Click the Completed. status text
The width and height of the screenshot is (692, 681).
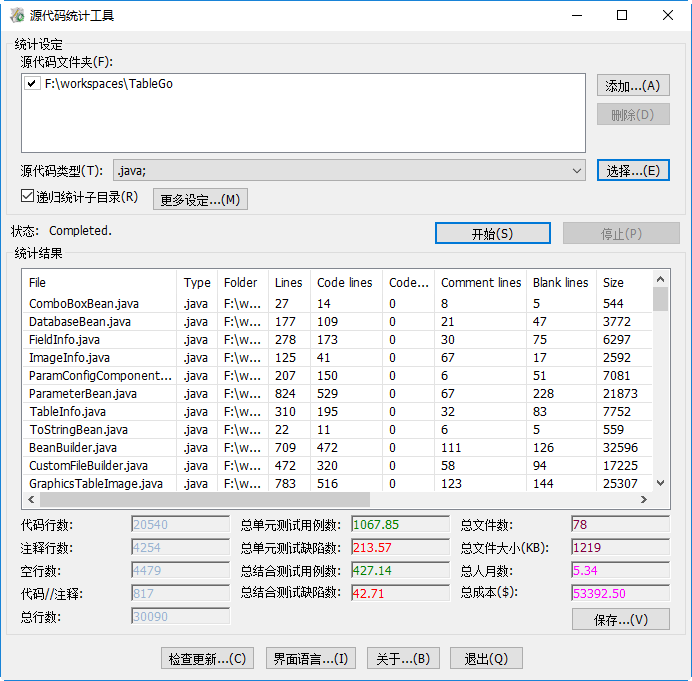(x=80, y=230)
